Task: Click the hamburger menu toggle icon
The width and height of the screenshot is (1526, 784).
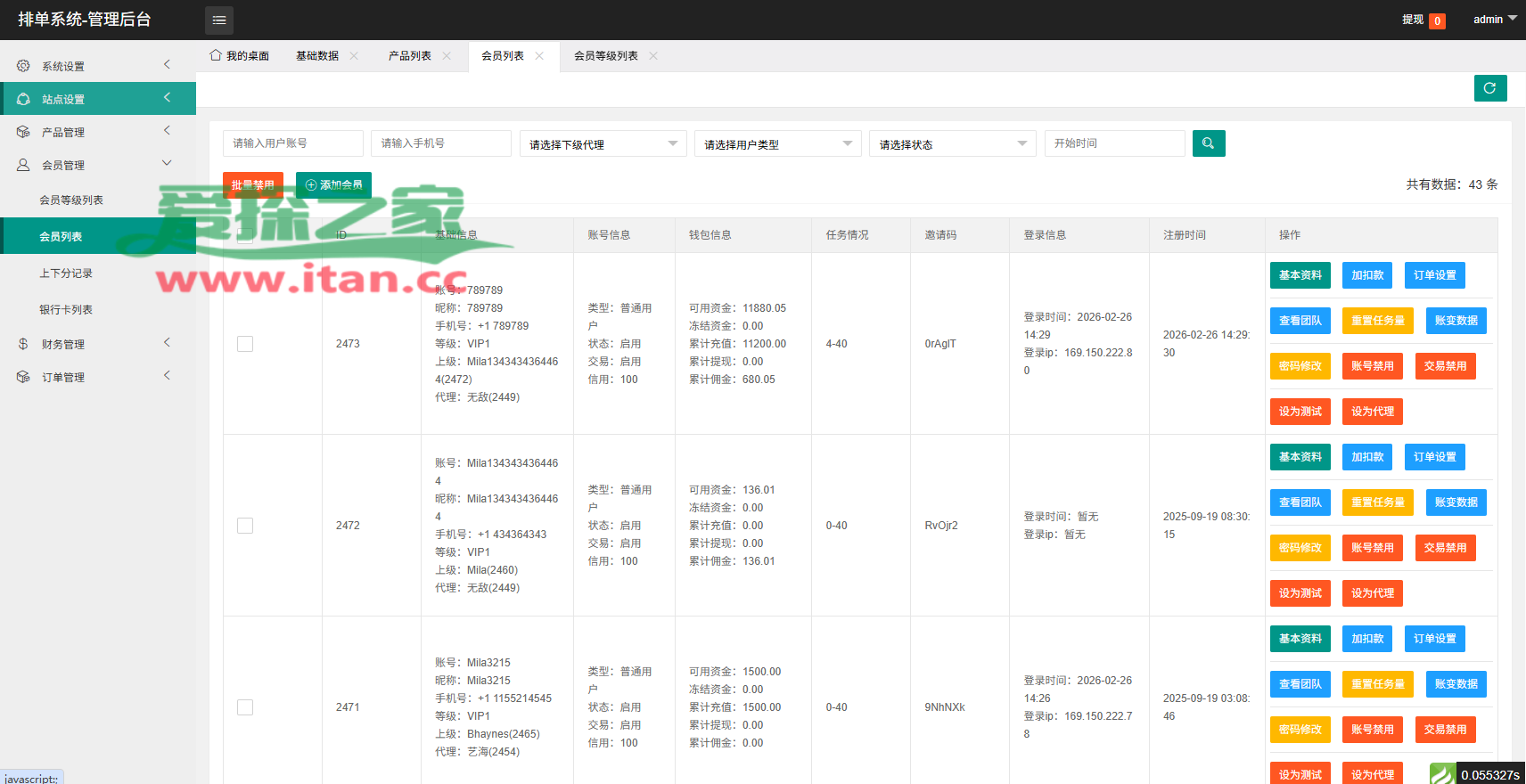Action: (x=218, y=20)
